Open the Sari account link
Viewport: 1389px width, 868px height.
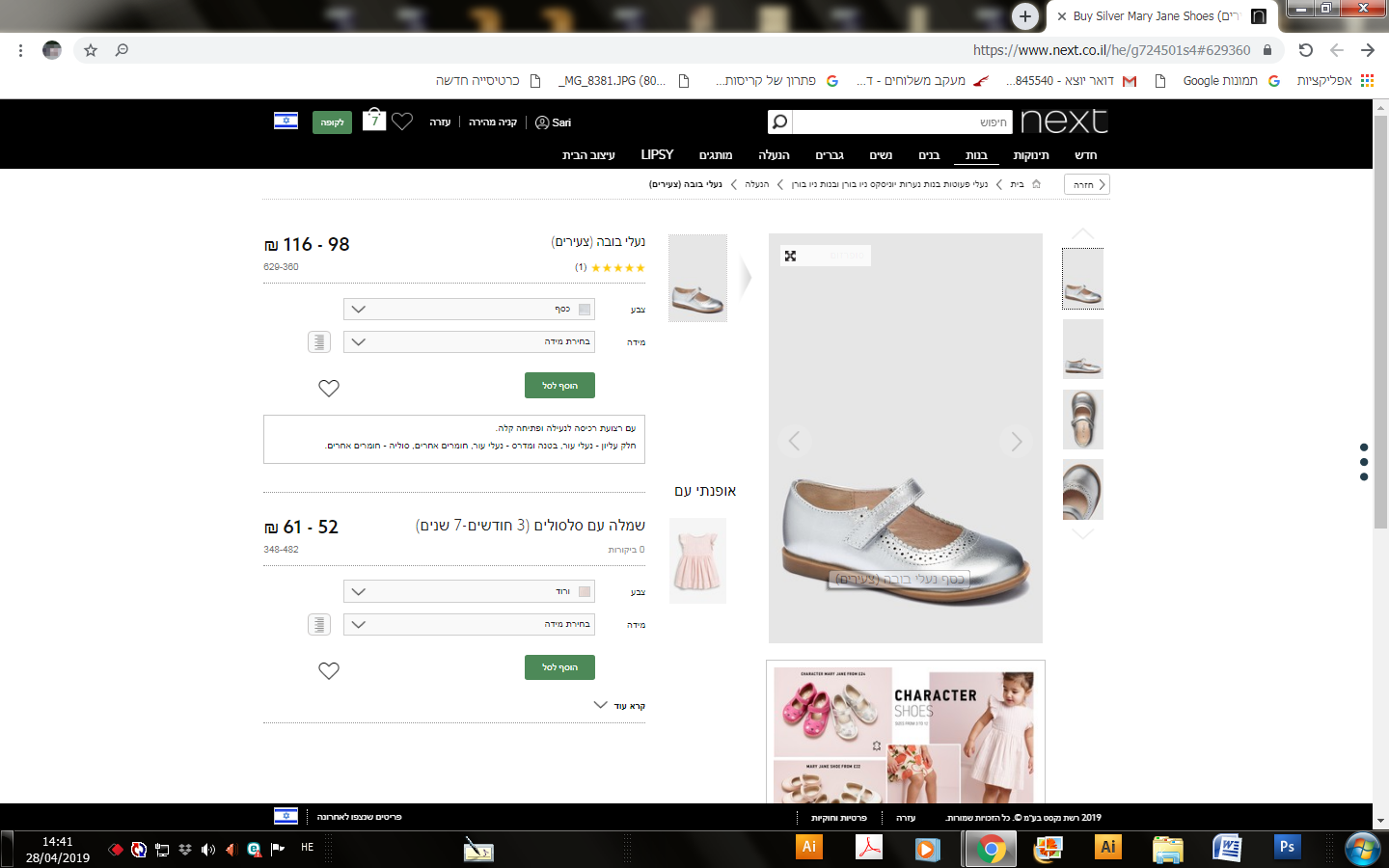554,122
